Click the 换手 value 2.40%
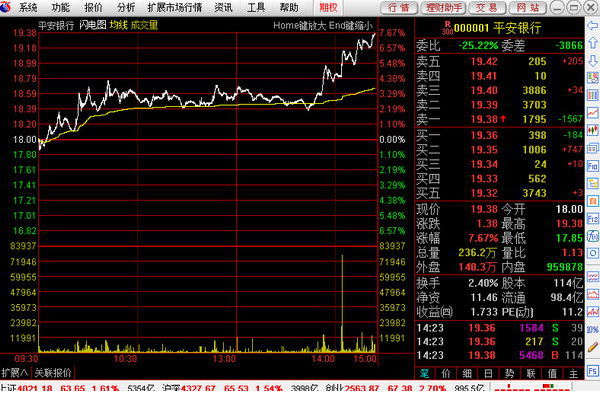The height and width of the screenshot is (395, 600). (x=483, y=283)
